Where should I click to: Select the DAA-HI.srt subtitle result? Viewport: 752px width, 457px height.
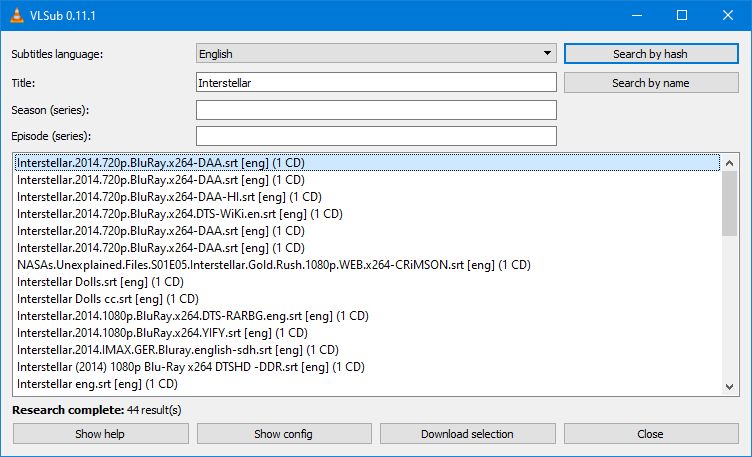pos(169,197)
